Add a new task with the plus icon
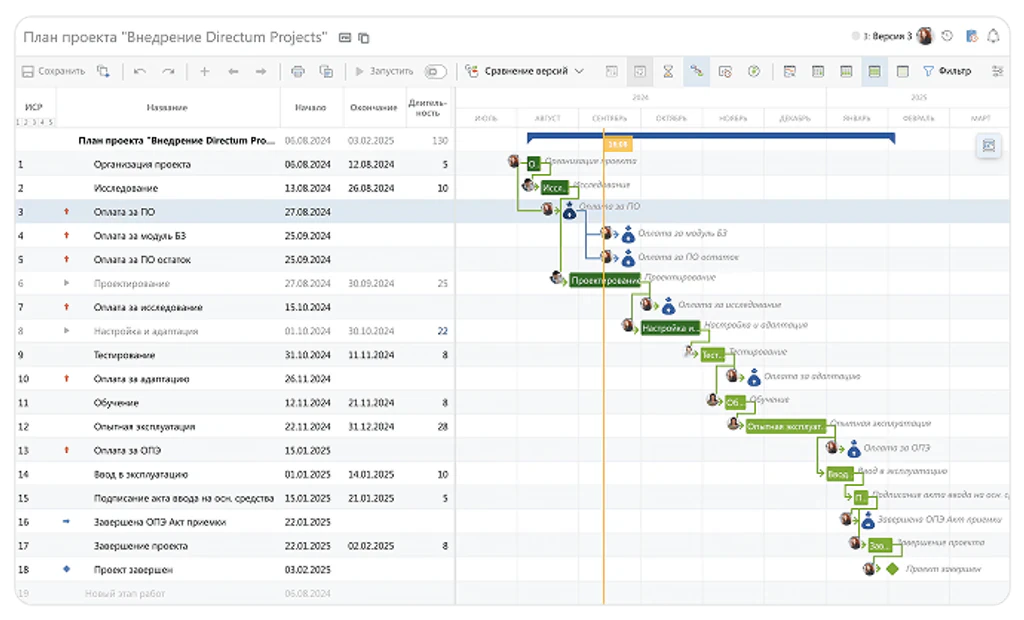 pyautogui.click(x=204, y=71)
